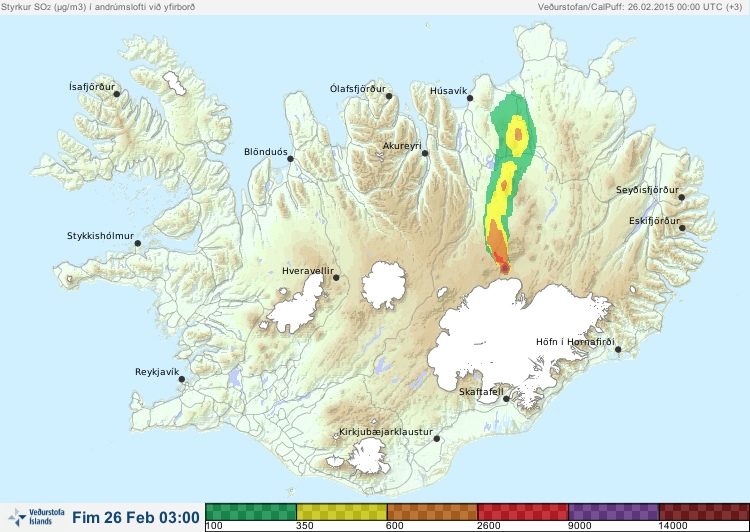Click the Langjökull glacier west of Hveravellir
This screenshot has width=750, height=532.
click(x=297, y=304)
